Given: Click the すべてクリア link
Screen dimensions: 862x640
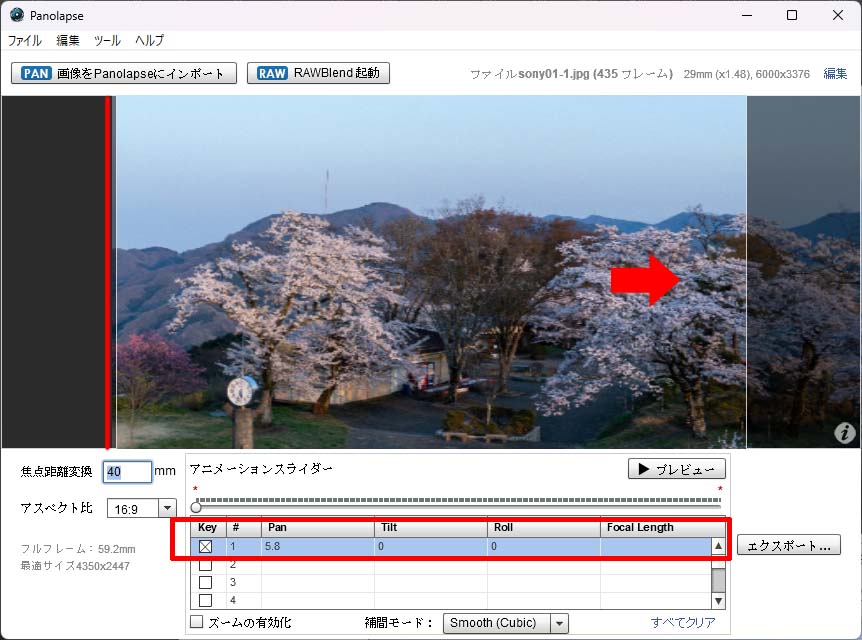Looking at the screenshot, I should click(x=683, y=623).
